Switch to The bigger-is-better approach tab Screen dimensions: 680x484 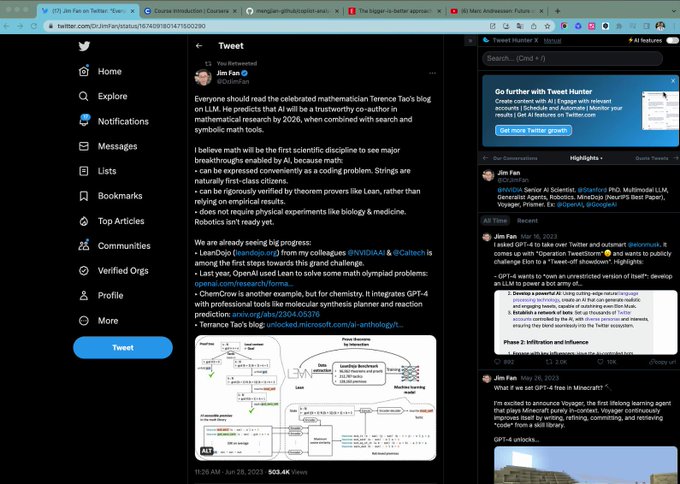point(395,11)
